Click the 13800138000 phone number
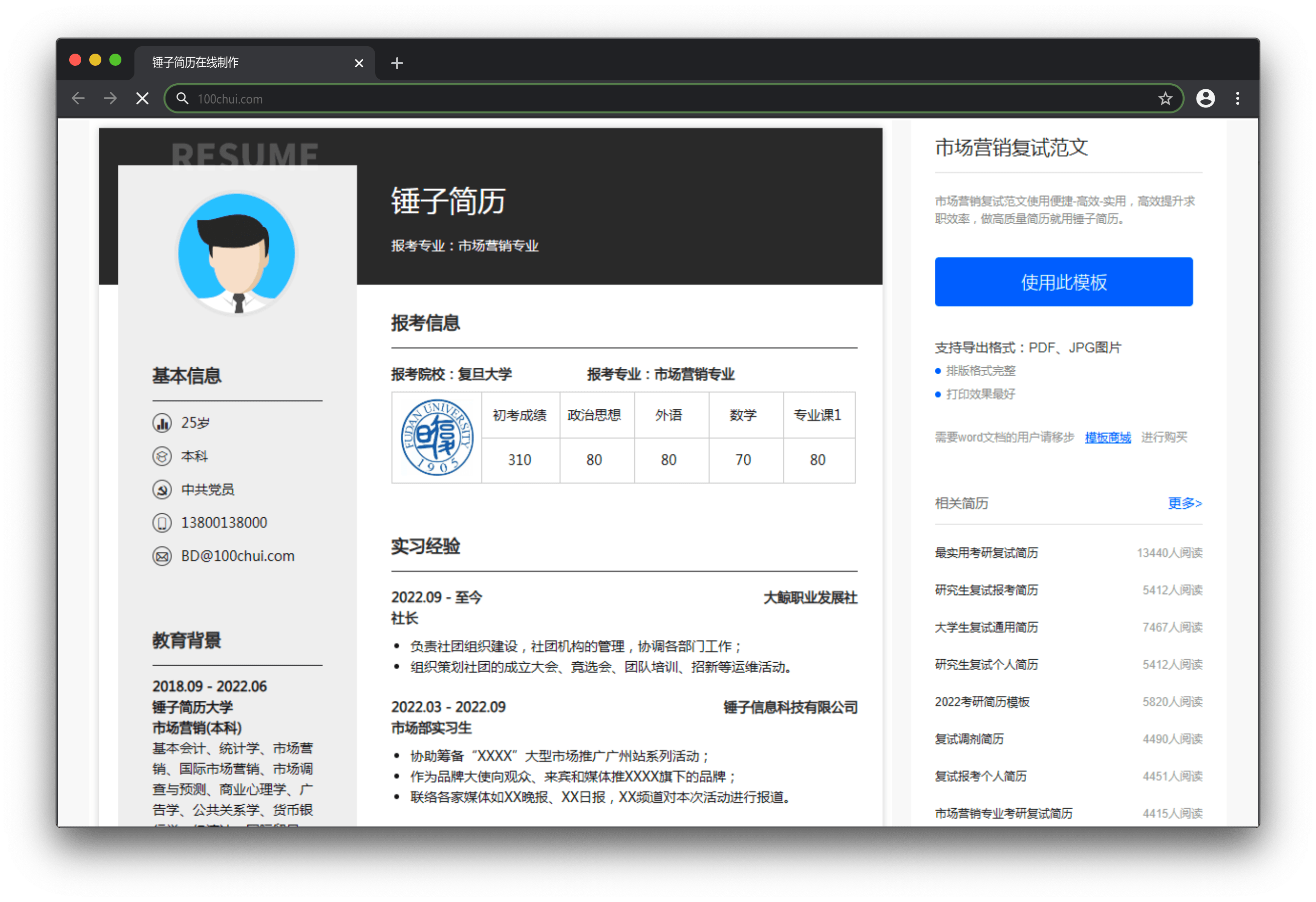Viewport: 1316px width, 902px height. (x=224, y=522)
